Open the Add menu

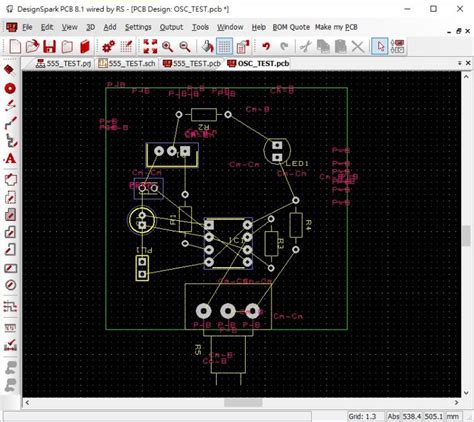click(110, 27)
